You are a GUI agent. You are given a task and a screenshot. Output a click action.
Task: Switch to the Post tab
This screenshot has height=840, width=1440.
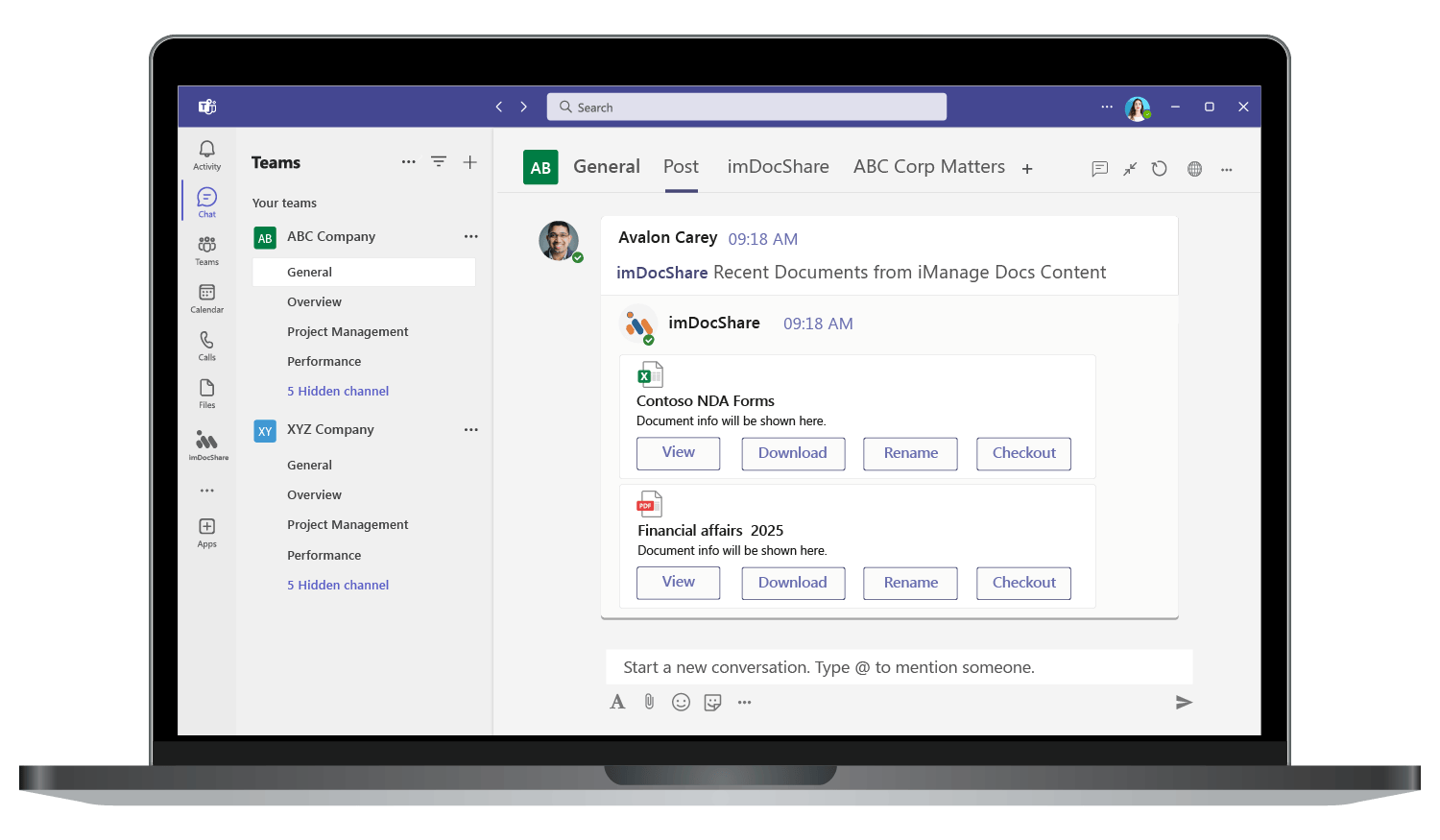coord(681,167)
